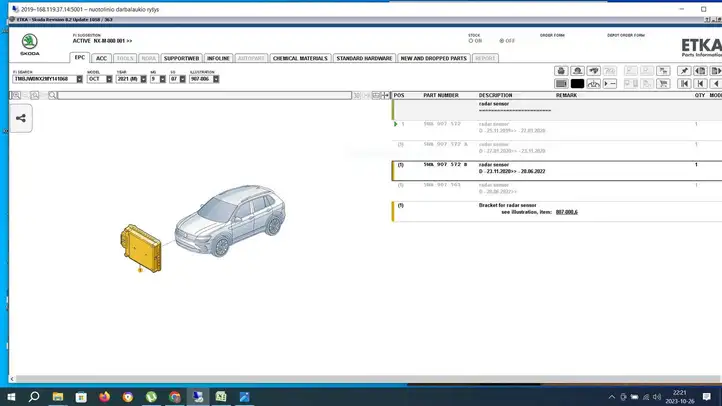This screenshot has width=722, height=406.
Task: Jump to the first item with the double-bar arrow
Action: click(x=684, y=84)
